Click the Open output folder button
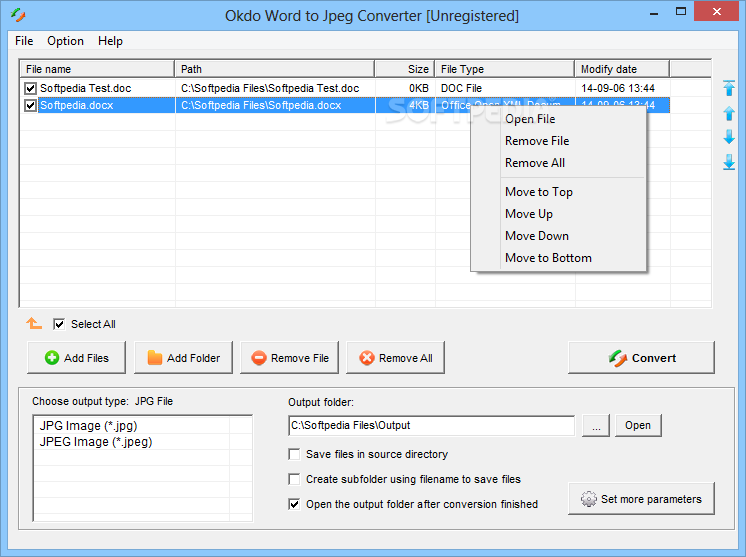746x557 pixels. coord(638,425)
